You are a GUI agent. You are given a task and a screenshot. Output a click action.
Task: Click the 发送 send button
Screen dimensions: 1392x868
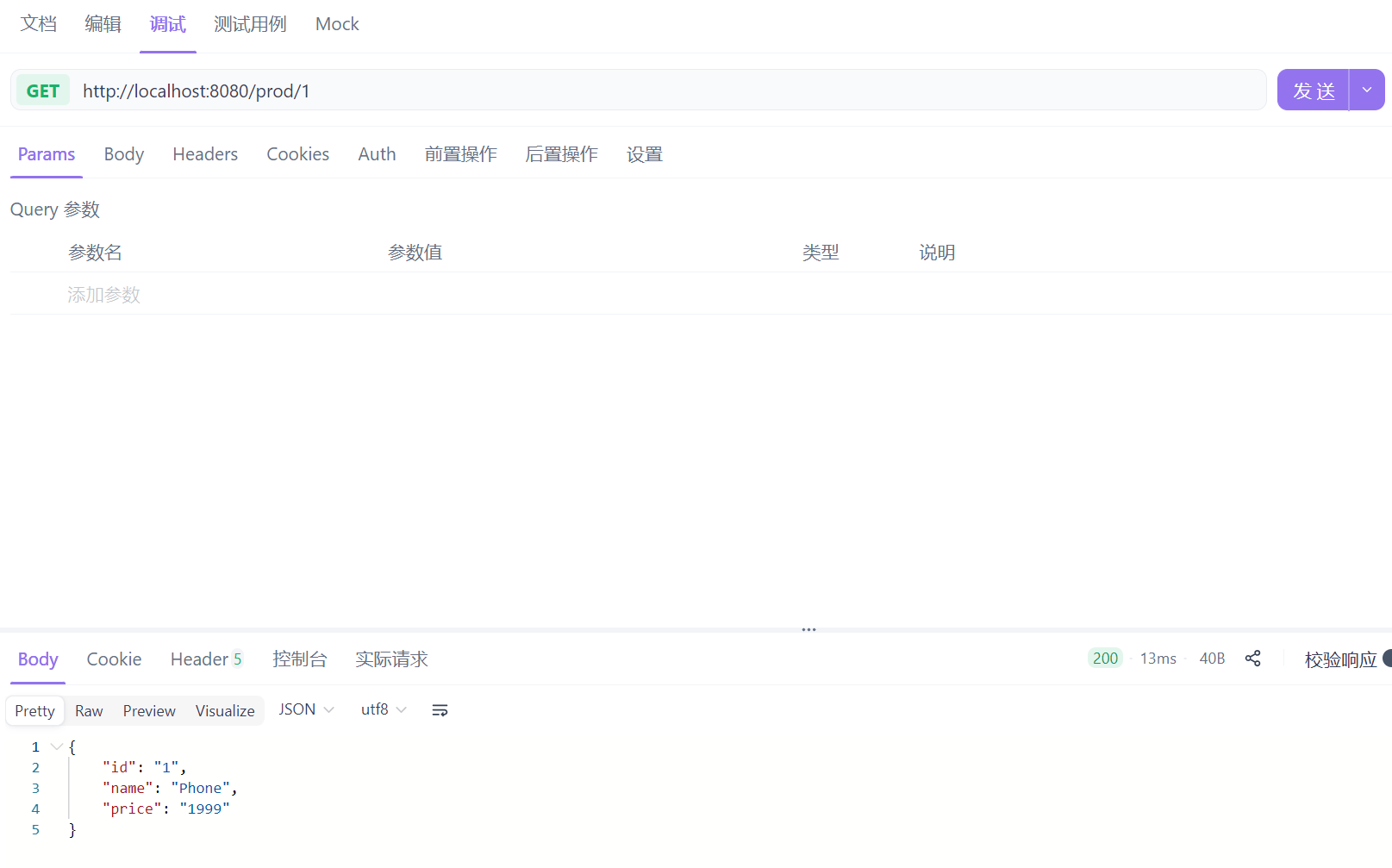[x=1314, y=90]
